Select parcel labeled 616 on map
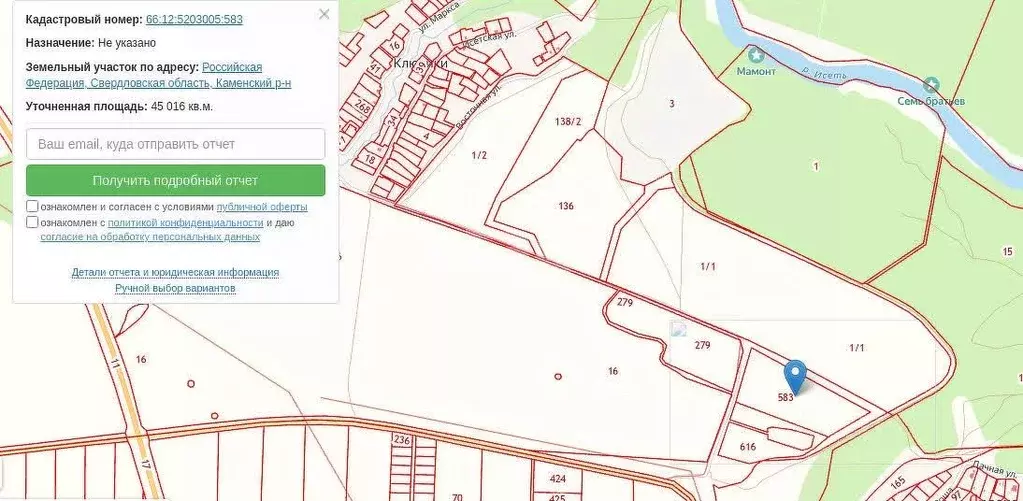This screenshot has width=1023, height=501. pos(748,447)
